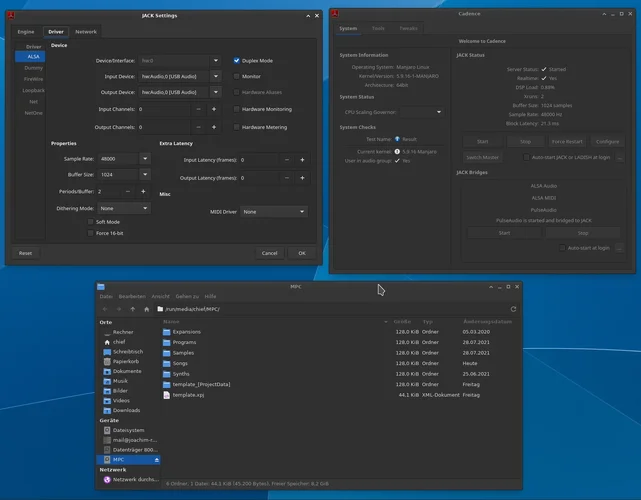Image resolution: width=641 pixels, height=500 pixels.
Task: Enable the Soft Mode checkbox
Action: point(91,221)
